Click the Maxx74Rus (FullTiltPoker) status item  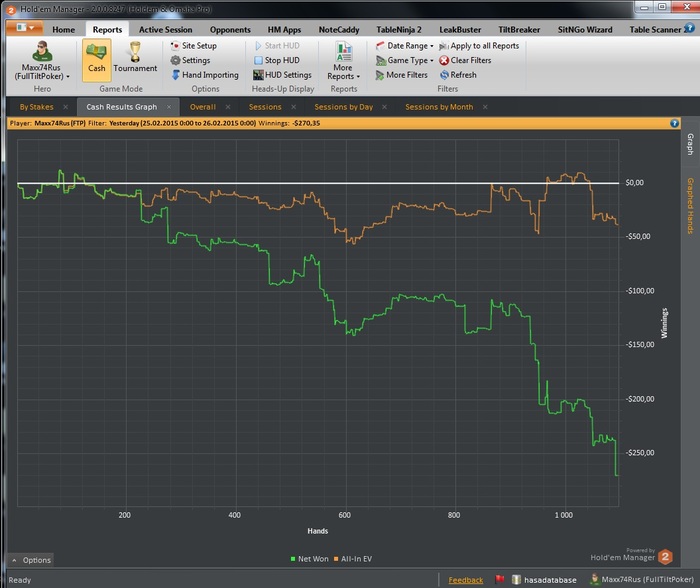[642, 580]
